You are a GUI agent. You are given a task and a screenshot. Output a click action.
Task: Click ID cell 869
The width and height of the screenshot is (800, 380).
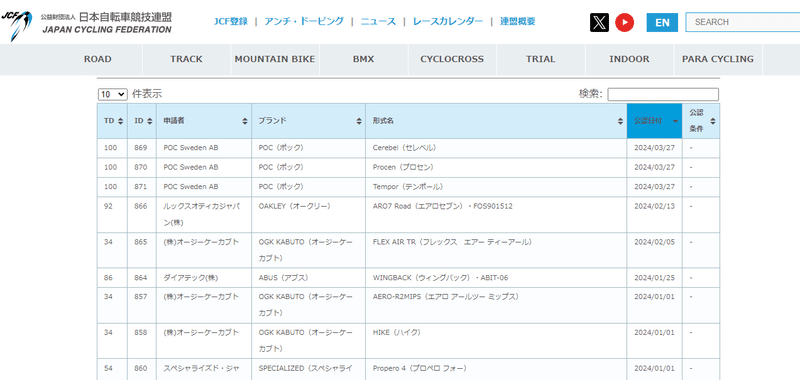142,148
